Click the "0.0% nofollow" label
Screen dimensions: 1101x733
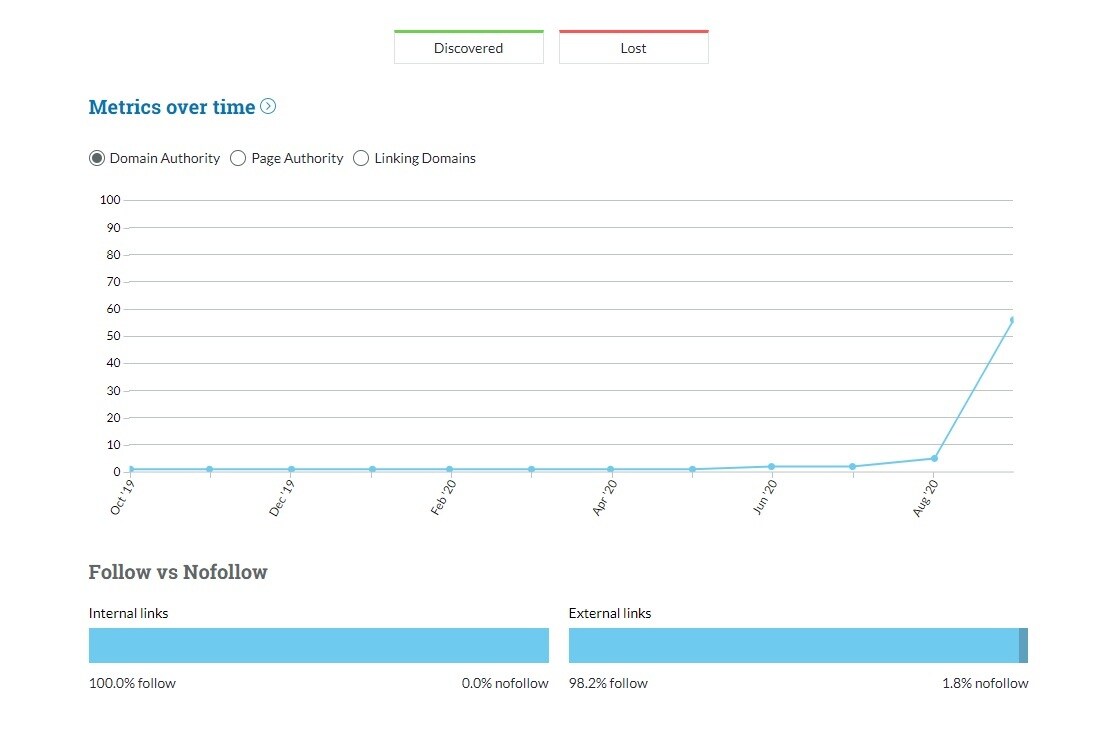click(x=505, y=683)
